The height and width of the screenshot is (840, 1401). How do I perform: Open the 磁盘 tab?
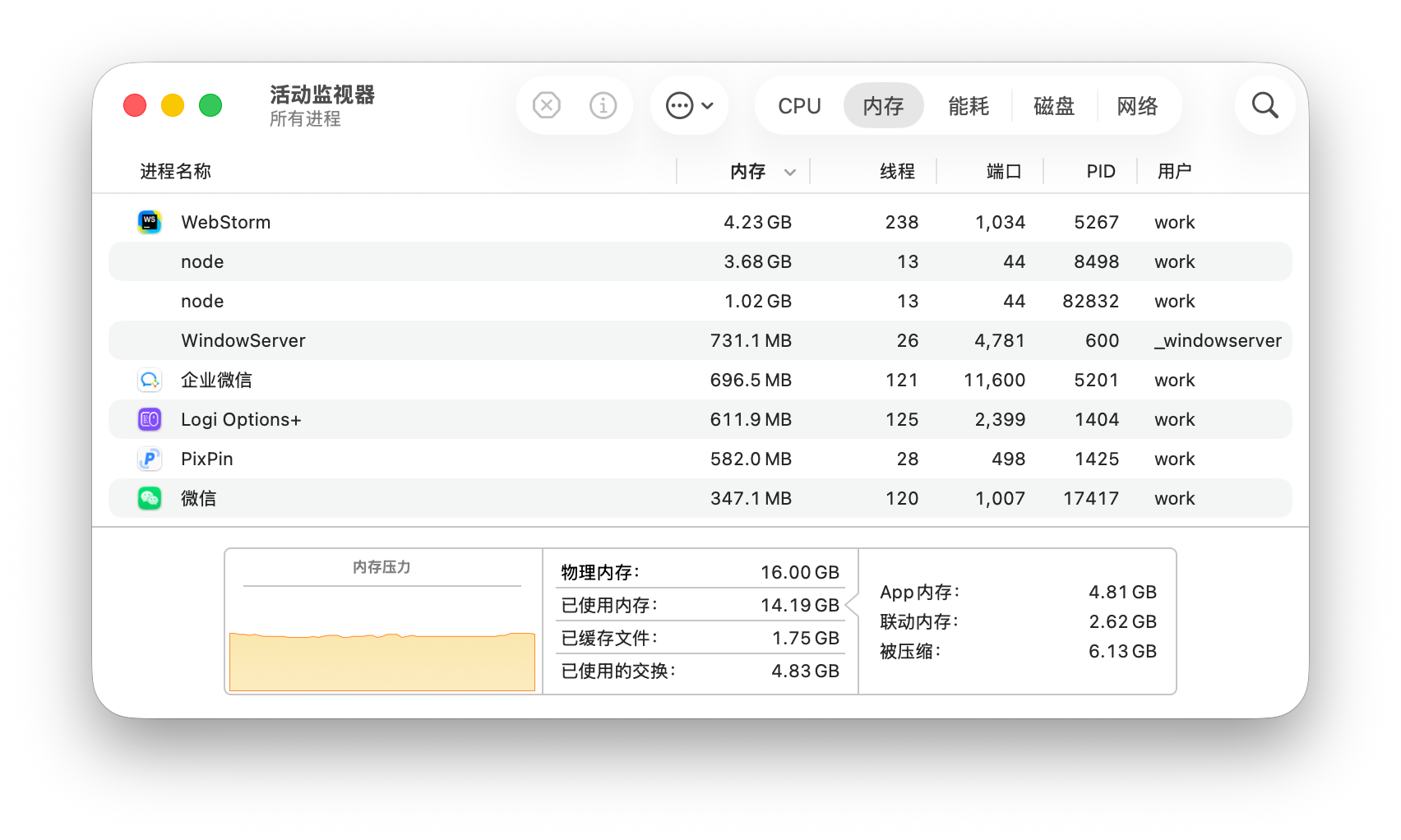(1053, 106)
